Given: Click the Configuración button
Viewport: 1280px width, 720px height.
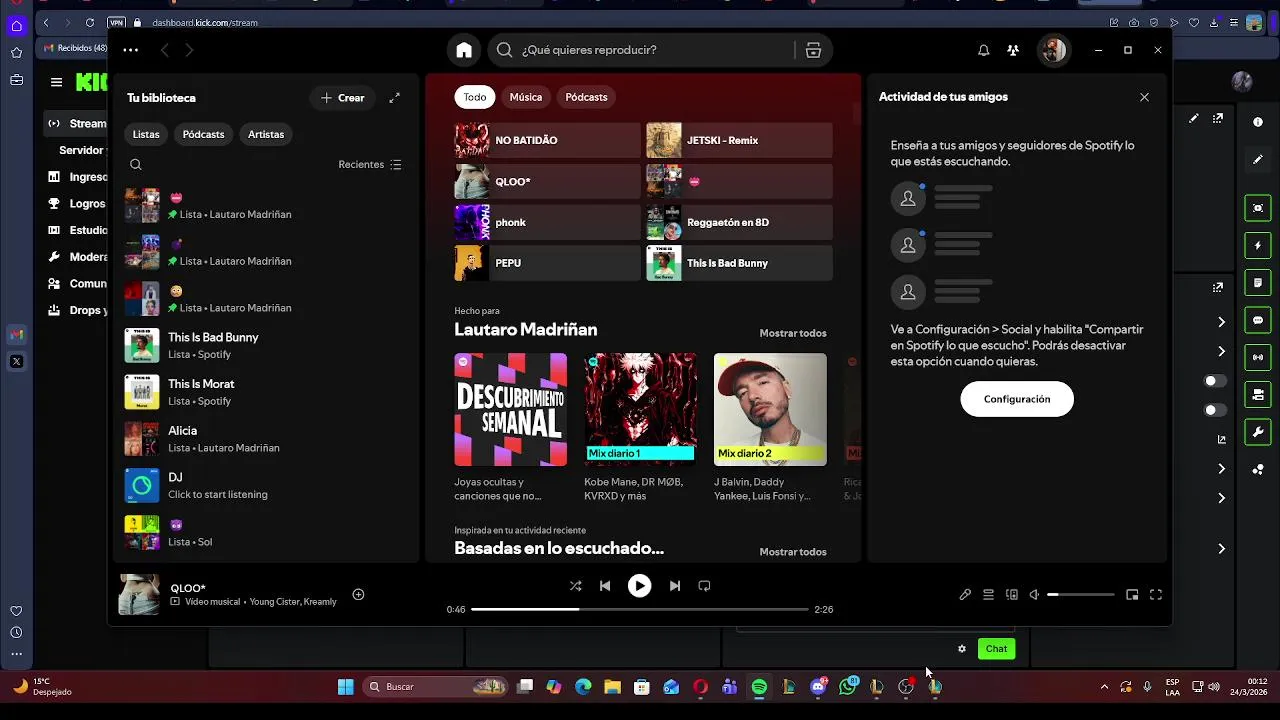Looking at the screenshot, I should (1017, 399).
